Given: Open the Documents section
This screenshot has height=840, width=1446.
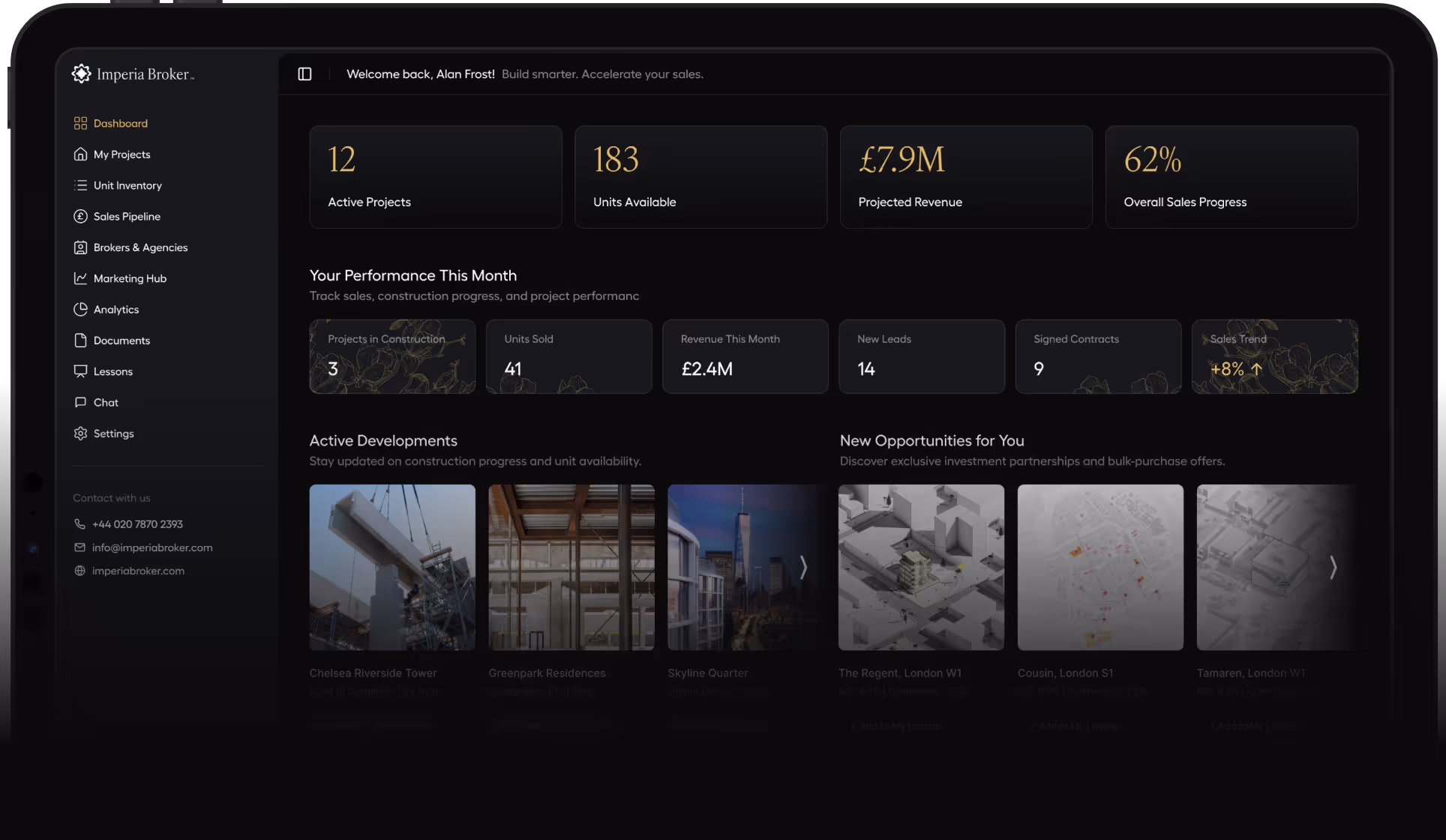Looking at the screenshot, I should (x=121, y=340).
